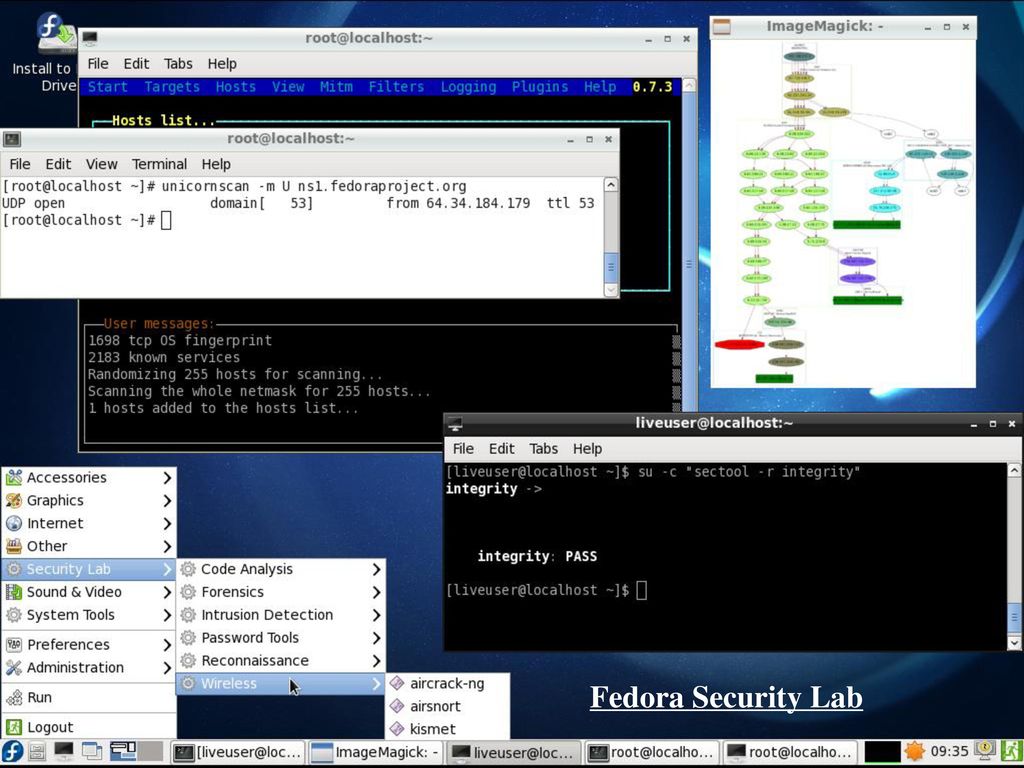This screenshot has height=768, width=1024.
Task: Open the Mitm menu in ettercap
Action: (x=336, y=87)
